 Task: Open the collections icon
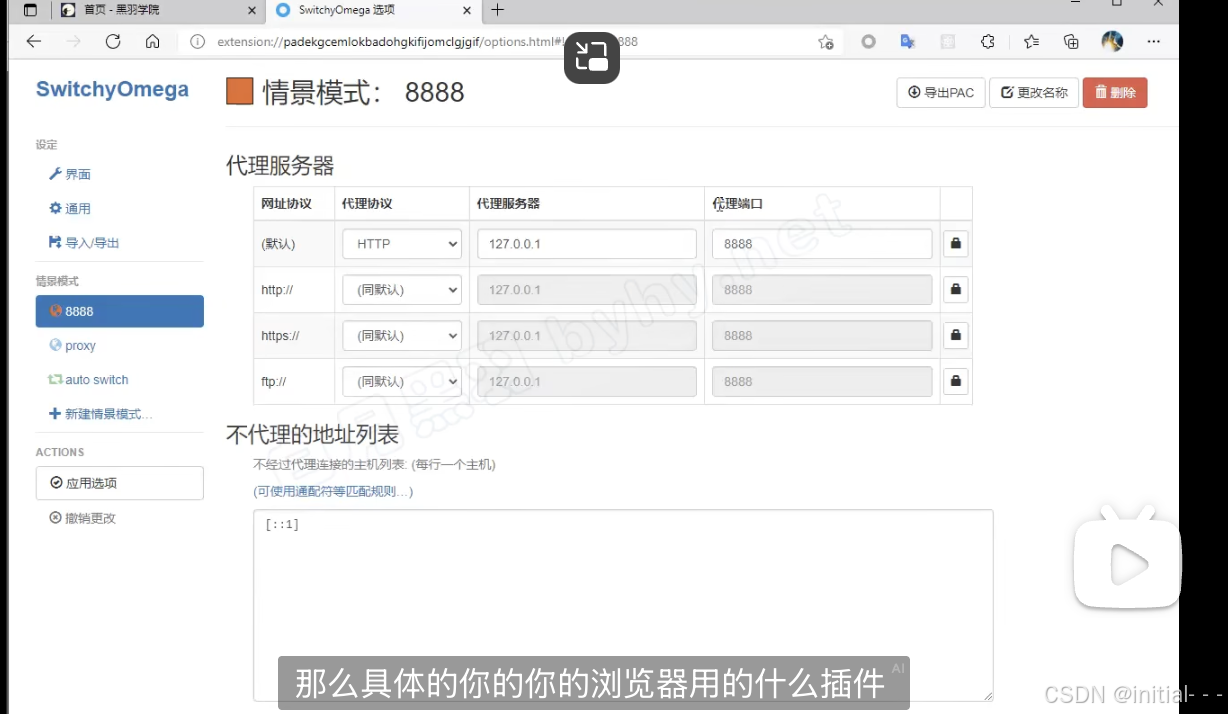tap(1071, 42)
